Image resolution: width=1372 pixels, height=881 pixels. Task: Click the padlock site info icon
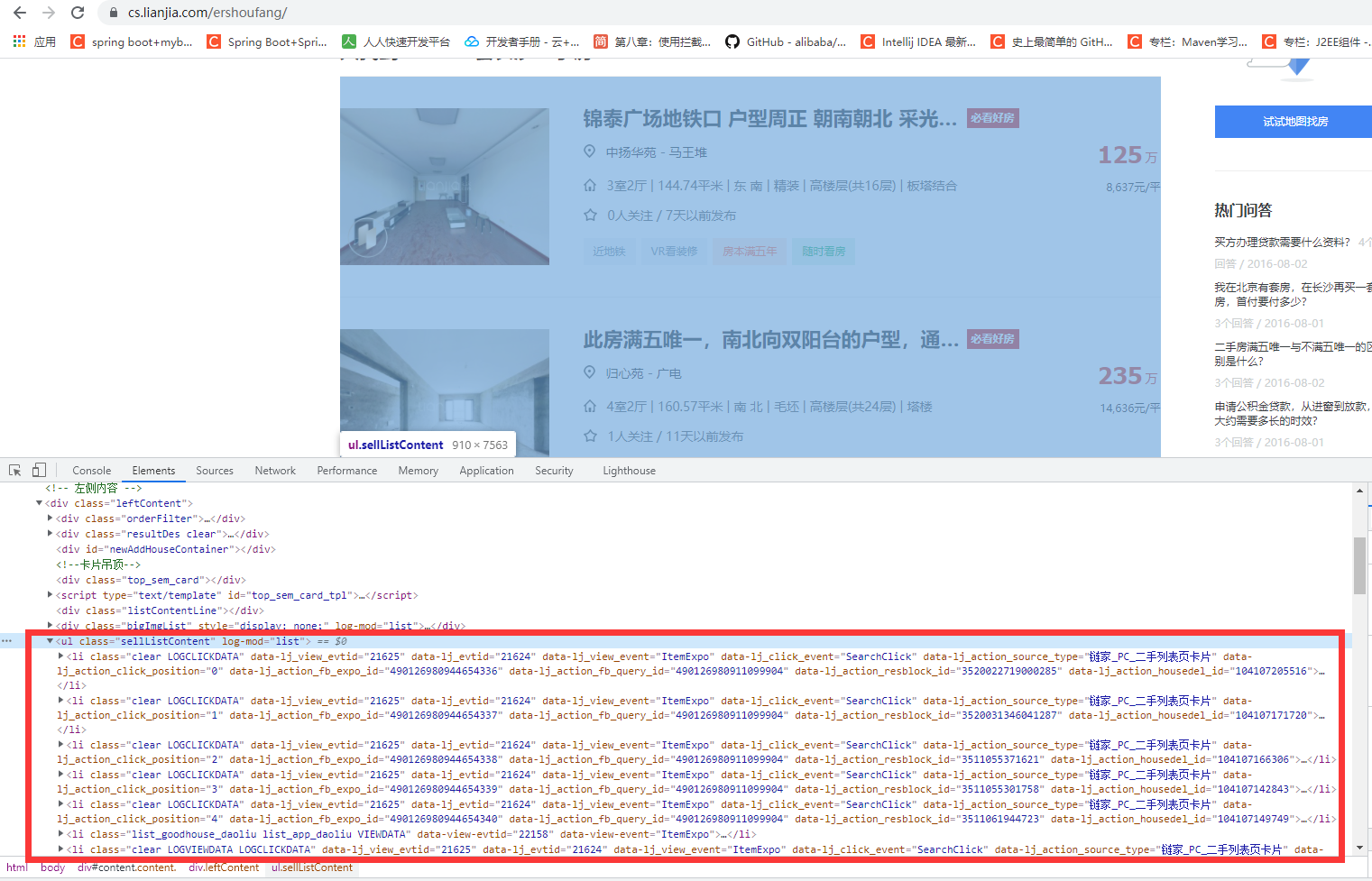tap(114, 13)
